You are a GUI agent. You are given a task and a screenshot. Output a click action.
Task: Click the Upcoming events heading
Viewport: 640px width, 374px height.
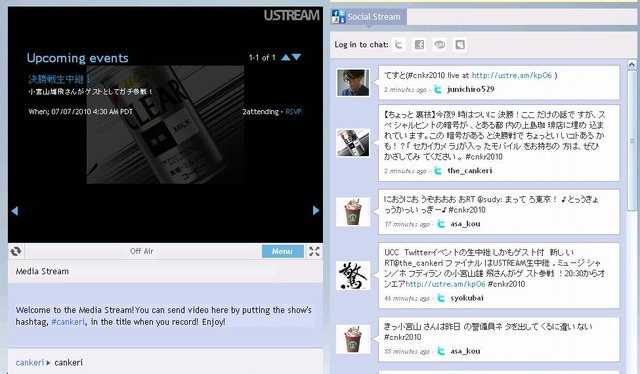point(78,58)
